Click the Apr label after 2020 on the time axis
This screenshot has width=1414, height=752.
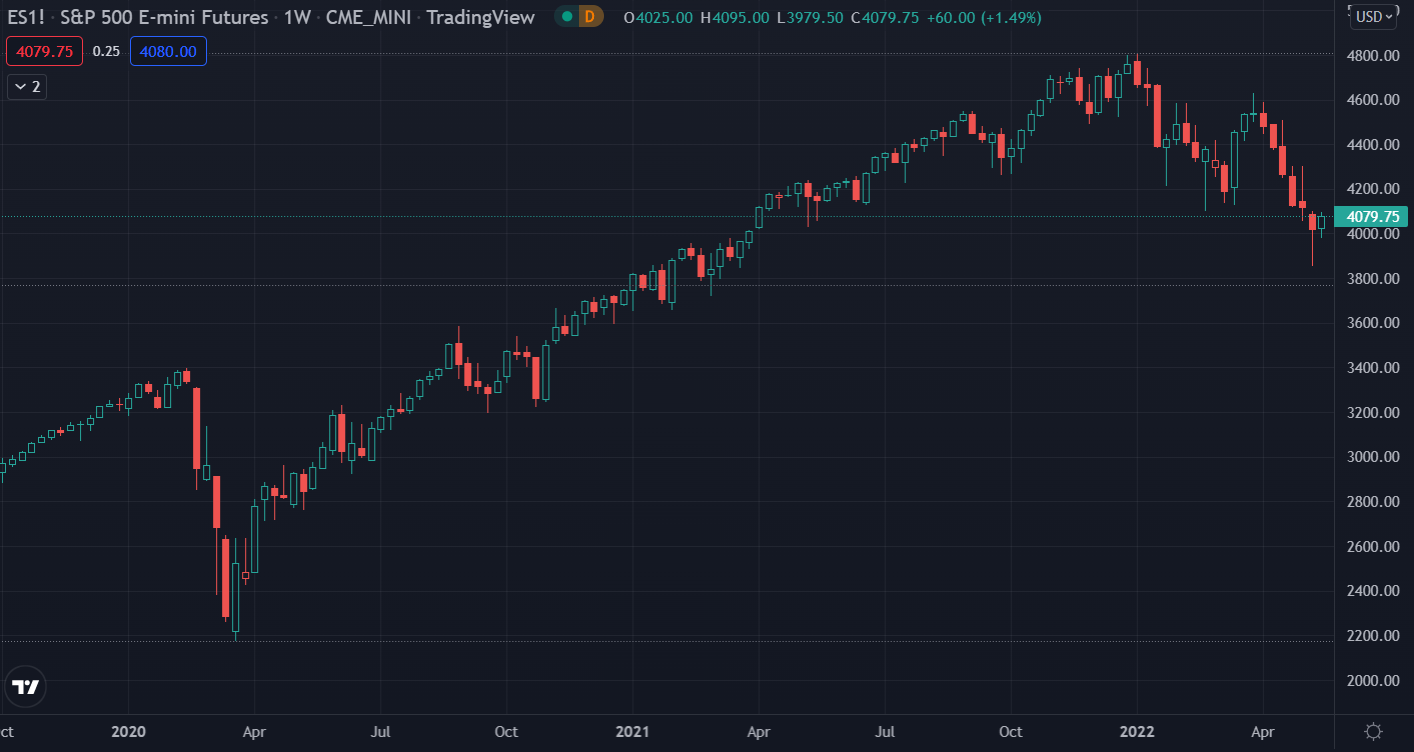coord(255,732)
